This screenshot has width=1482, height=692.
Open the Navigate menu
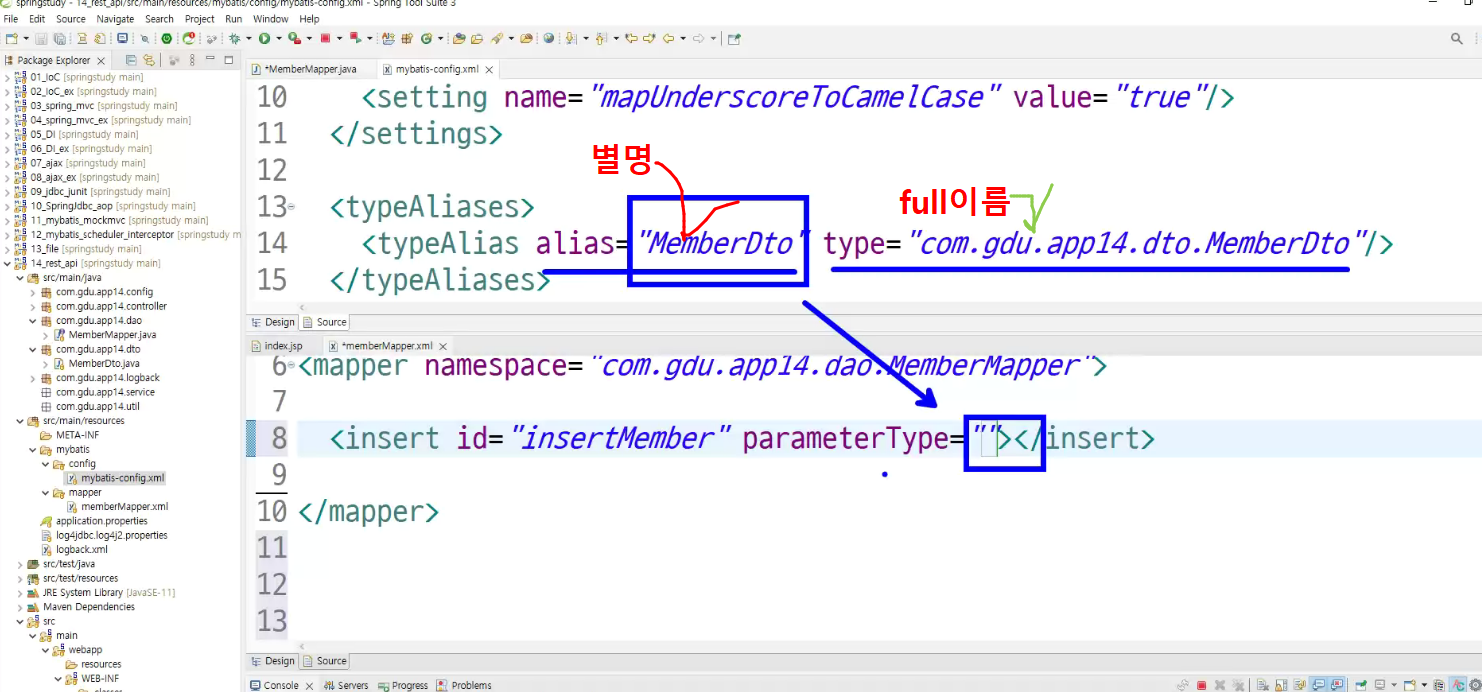point(115,19)
